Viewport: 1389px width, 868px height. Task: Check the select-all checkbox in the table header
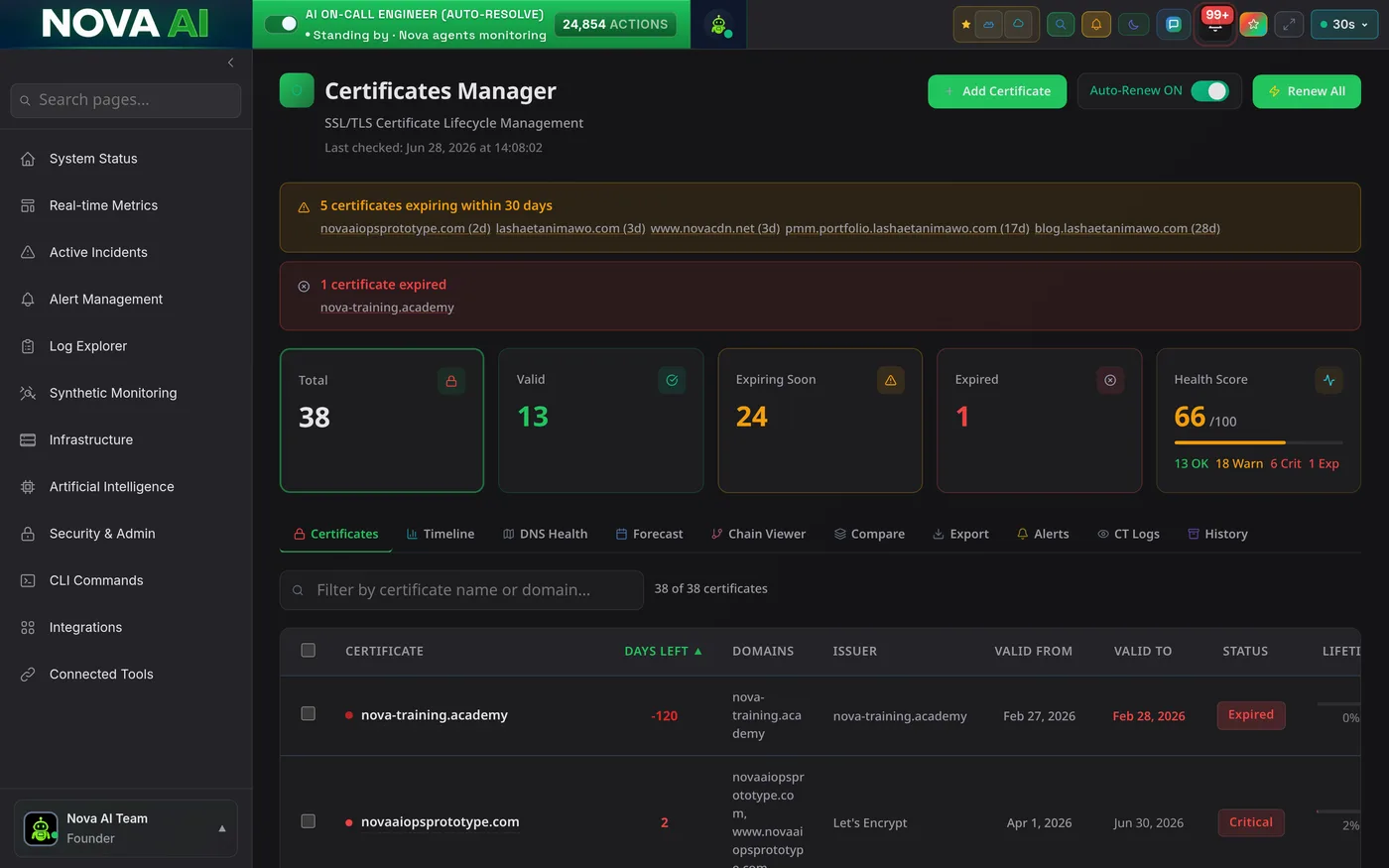pyautogui.click(x=309, y=651)
